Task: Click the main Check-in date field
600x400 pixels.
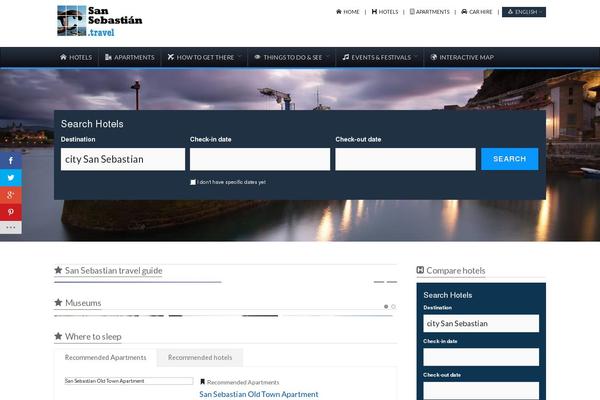Action: [260, 159]
